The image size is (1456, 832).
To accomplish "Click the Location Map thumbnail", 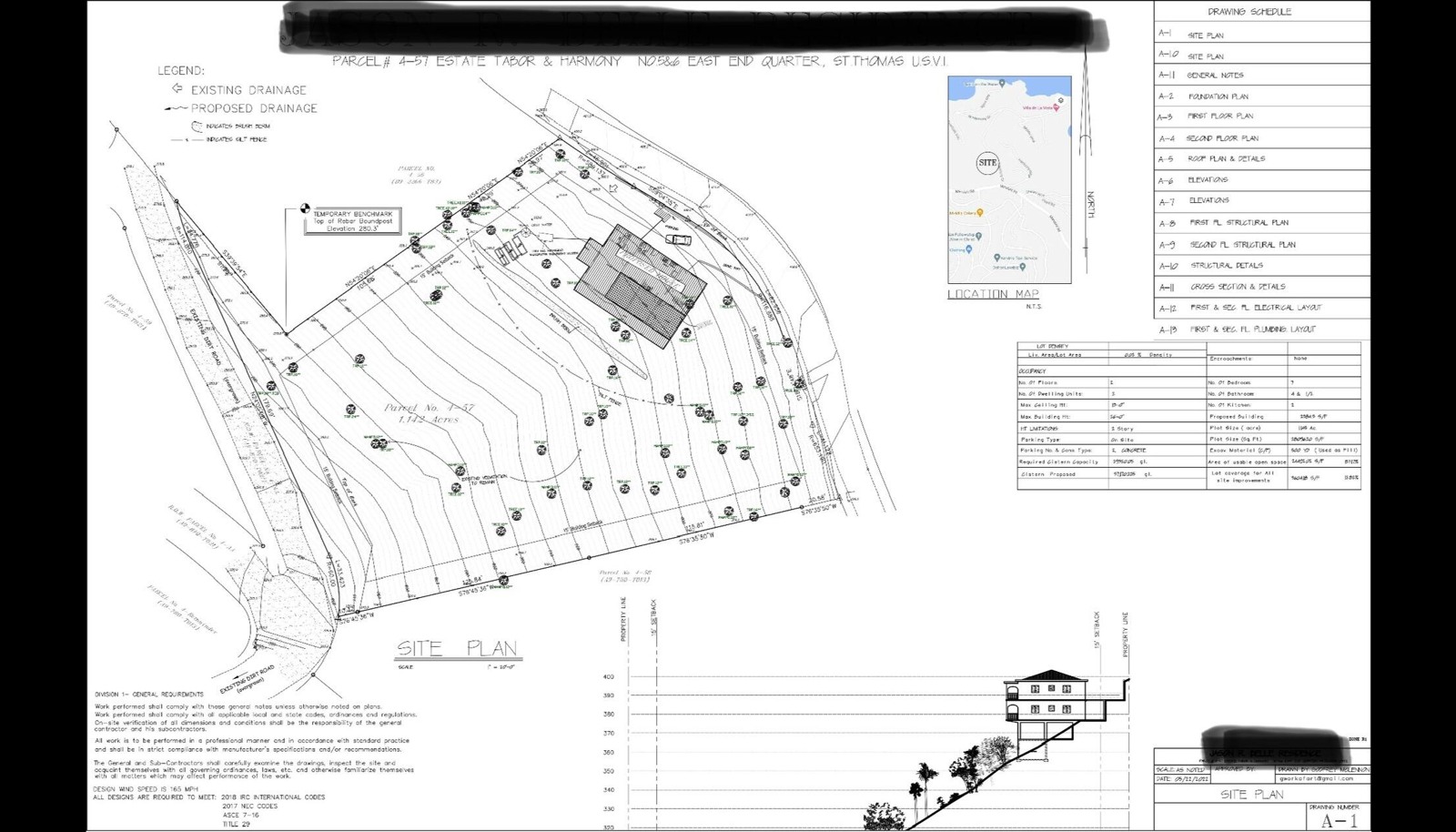I will pyautogui.click(x=1009, y=179).
